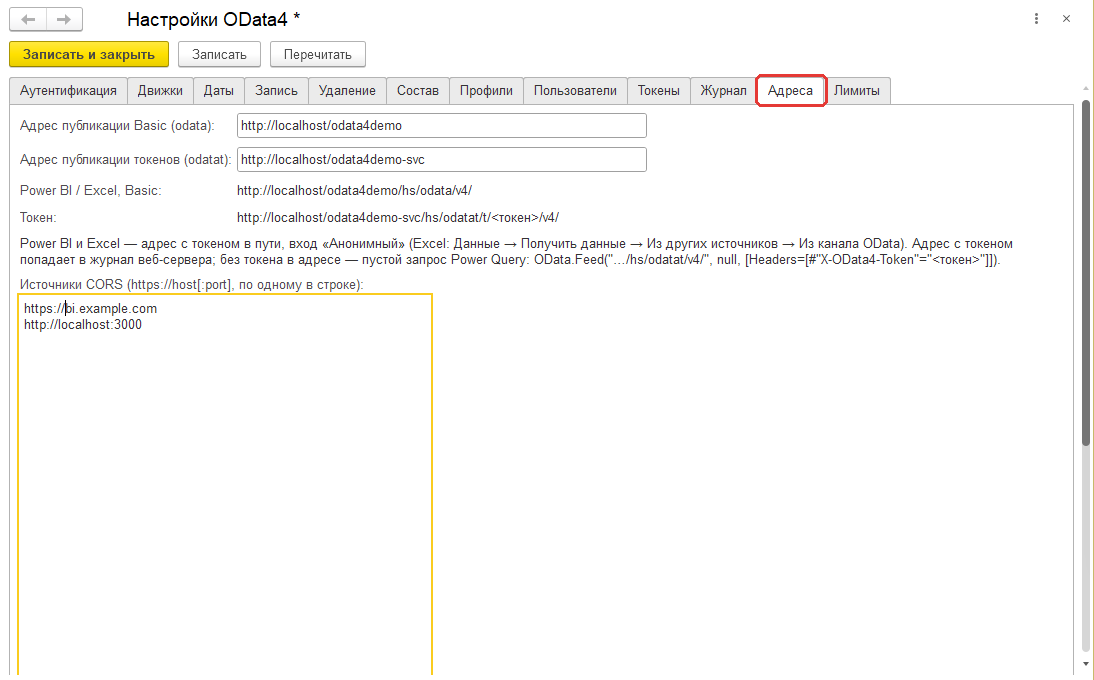
Task: Click the Источники CORS label
Action: pos(192,285)
